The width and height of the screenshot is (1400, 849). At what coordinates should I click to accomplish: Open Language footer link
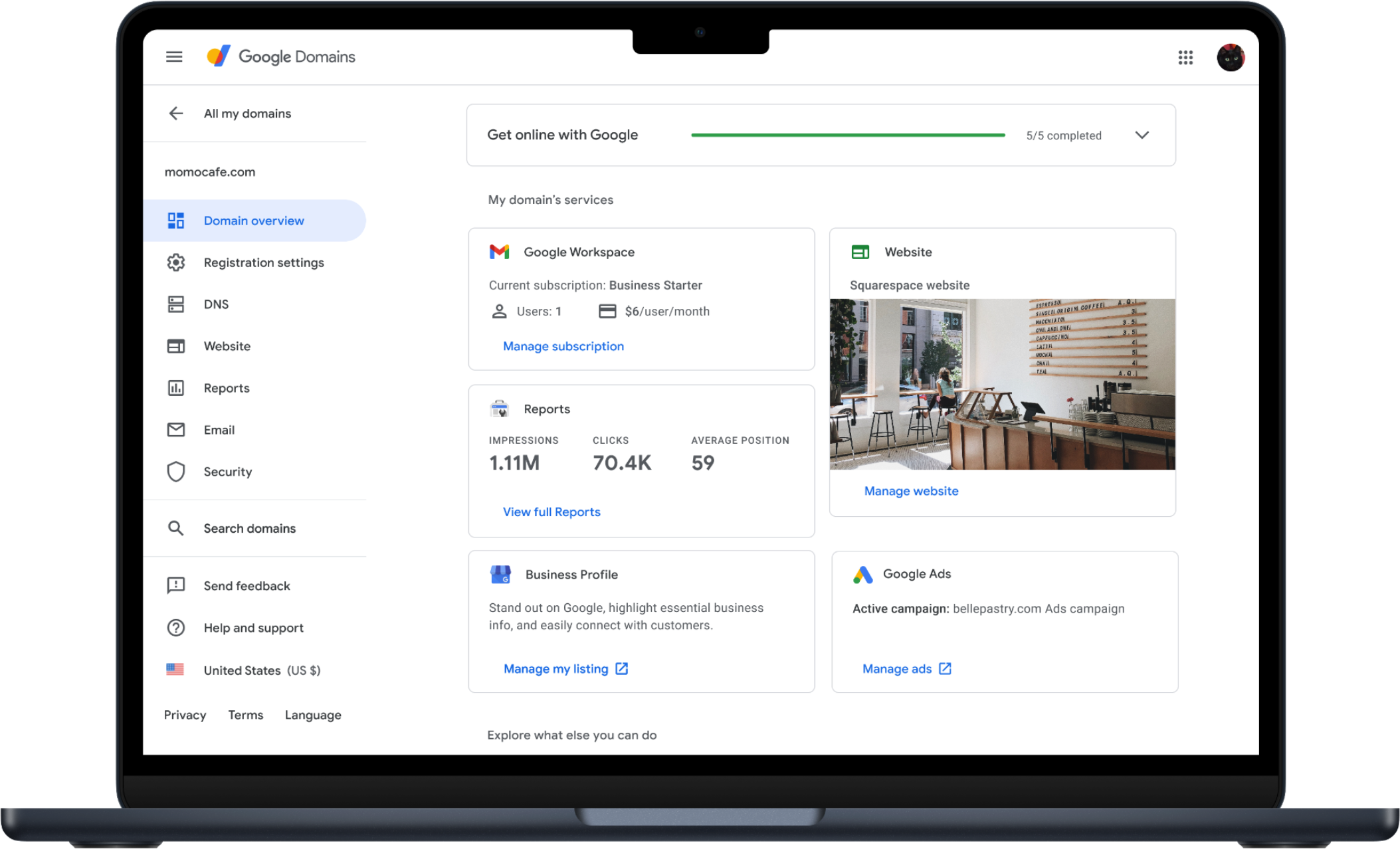pyautogui.click(x=313, y=715)
